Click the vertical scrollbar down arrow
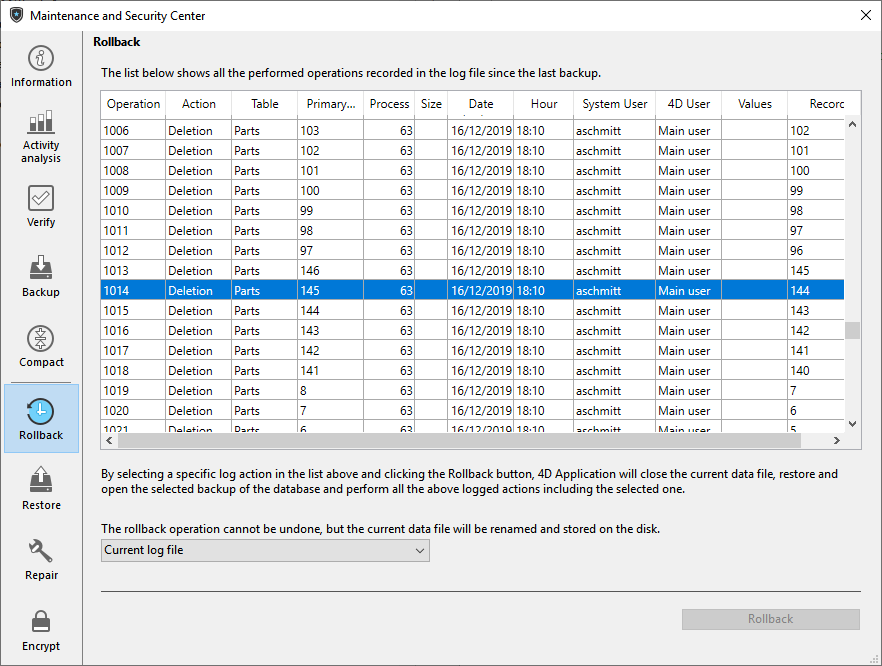Image resolution: width=882 pixels, height=666 pixels. point(853,424)
